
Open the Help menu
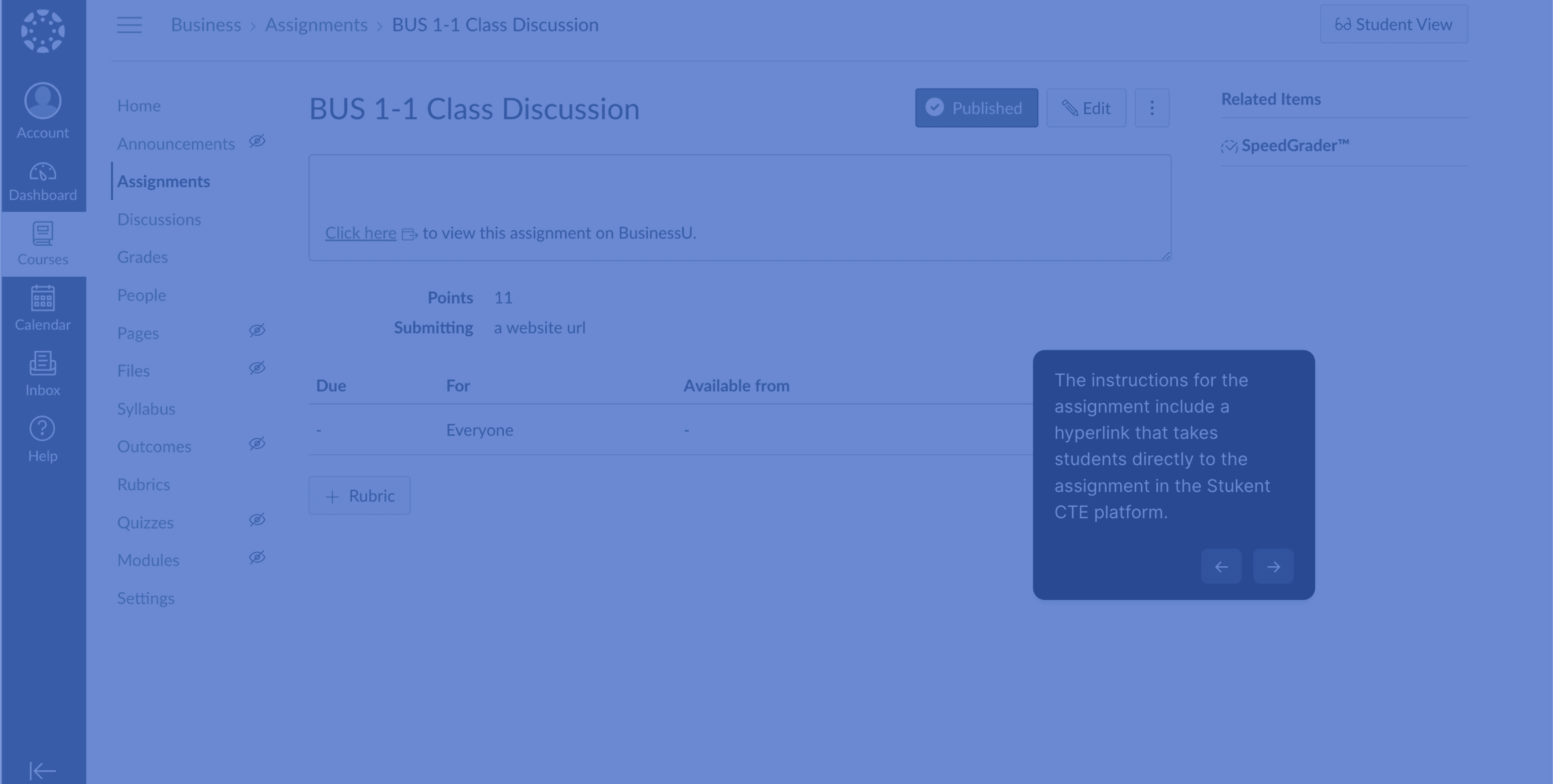[43, 439]
